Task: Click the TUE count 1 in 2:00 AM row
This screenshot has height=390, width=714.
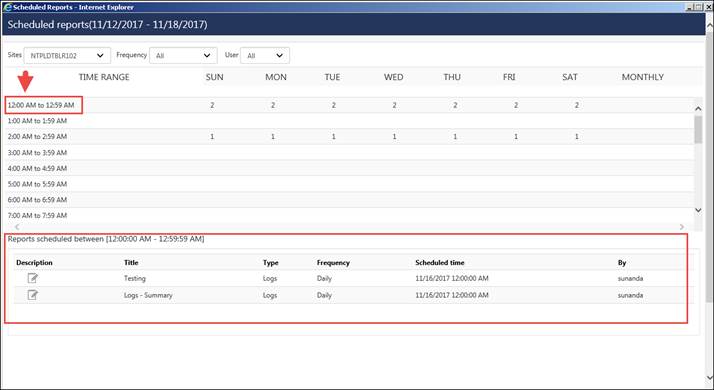Action: click(334, 137)
